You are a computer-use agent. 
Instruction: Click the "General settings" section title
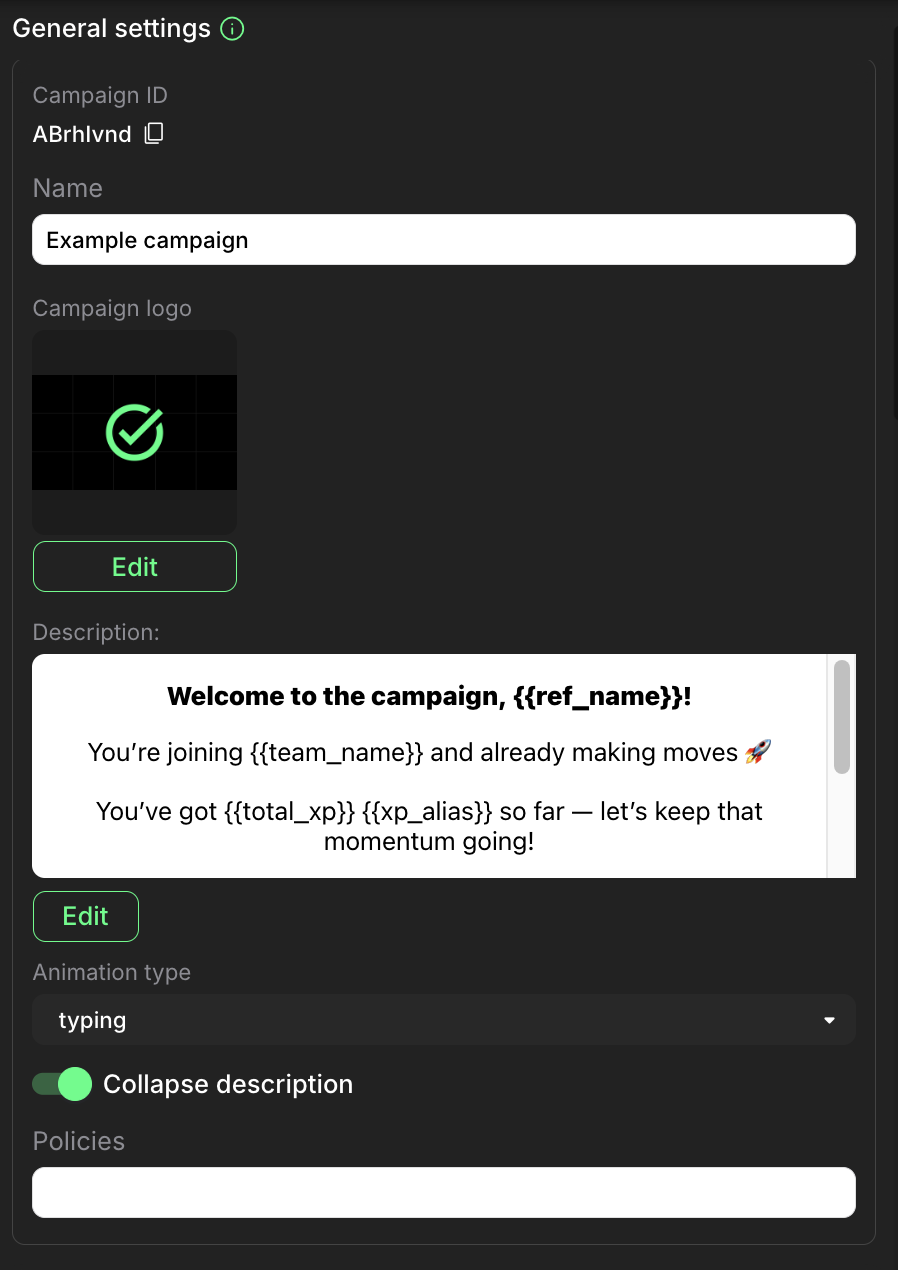coord(111,29)
